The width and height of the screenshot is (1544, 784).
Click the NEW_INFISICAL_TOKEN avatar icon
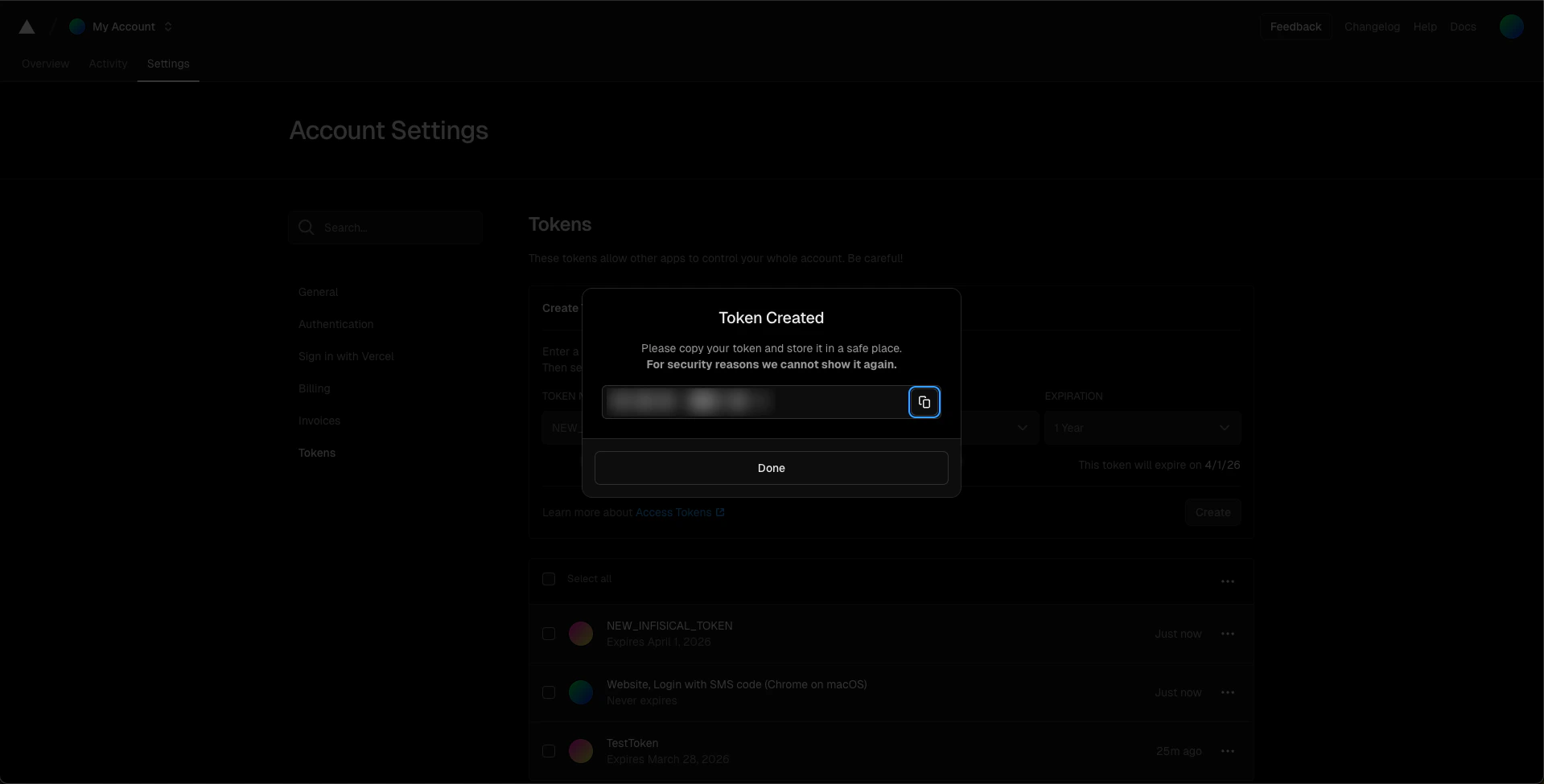[x=581, y=634]
